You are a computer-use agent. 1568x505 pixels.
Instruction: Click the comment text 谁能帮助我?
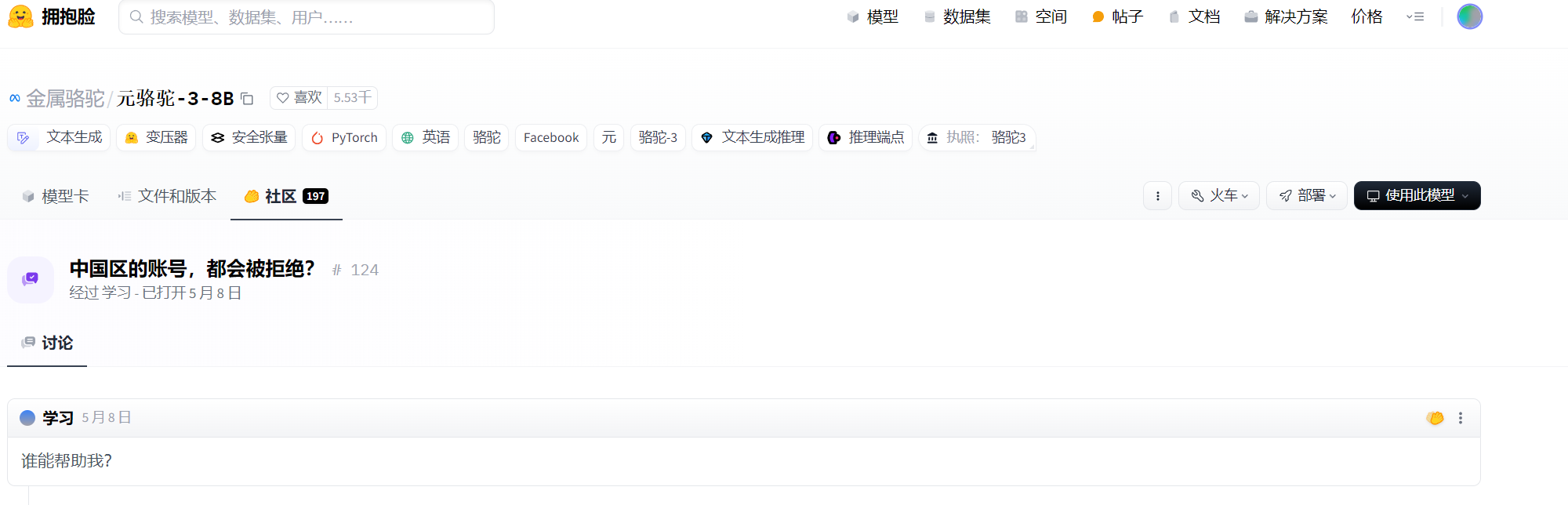(x=67, y=461)
